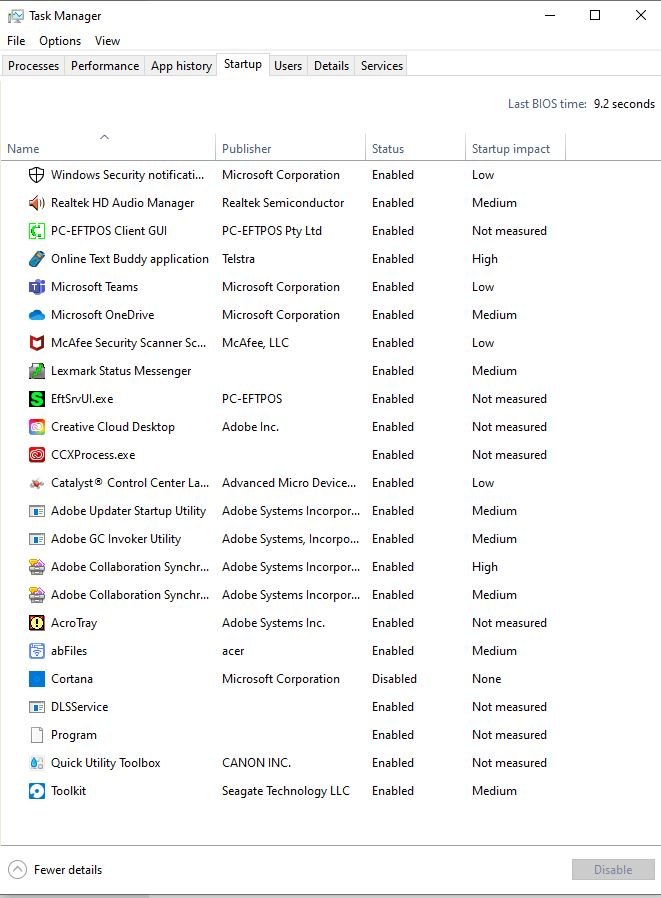661x898 pixels.
Task: Select the Quick Utility Toolbox name
Action: [x=105, y=763]
